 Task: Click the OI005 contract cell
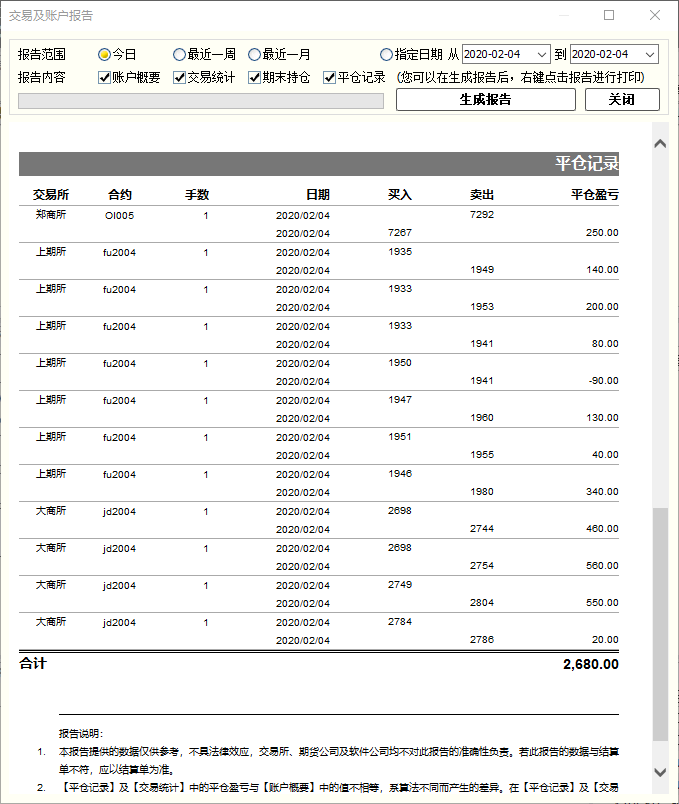coord(119,216)
